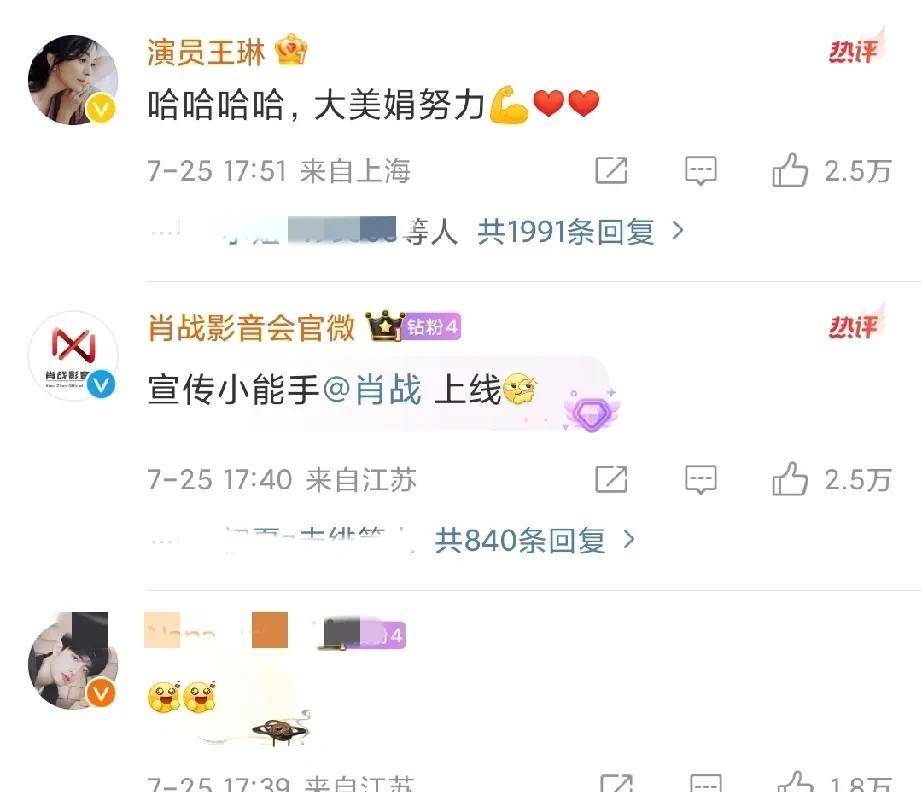Click the username 演员王琳
This screenshot has height=792, width=922.
[206, 52]
